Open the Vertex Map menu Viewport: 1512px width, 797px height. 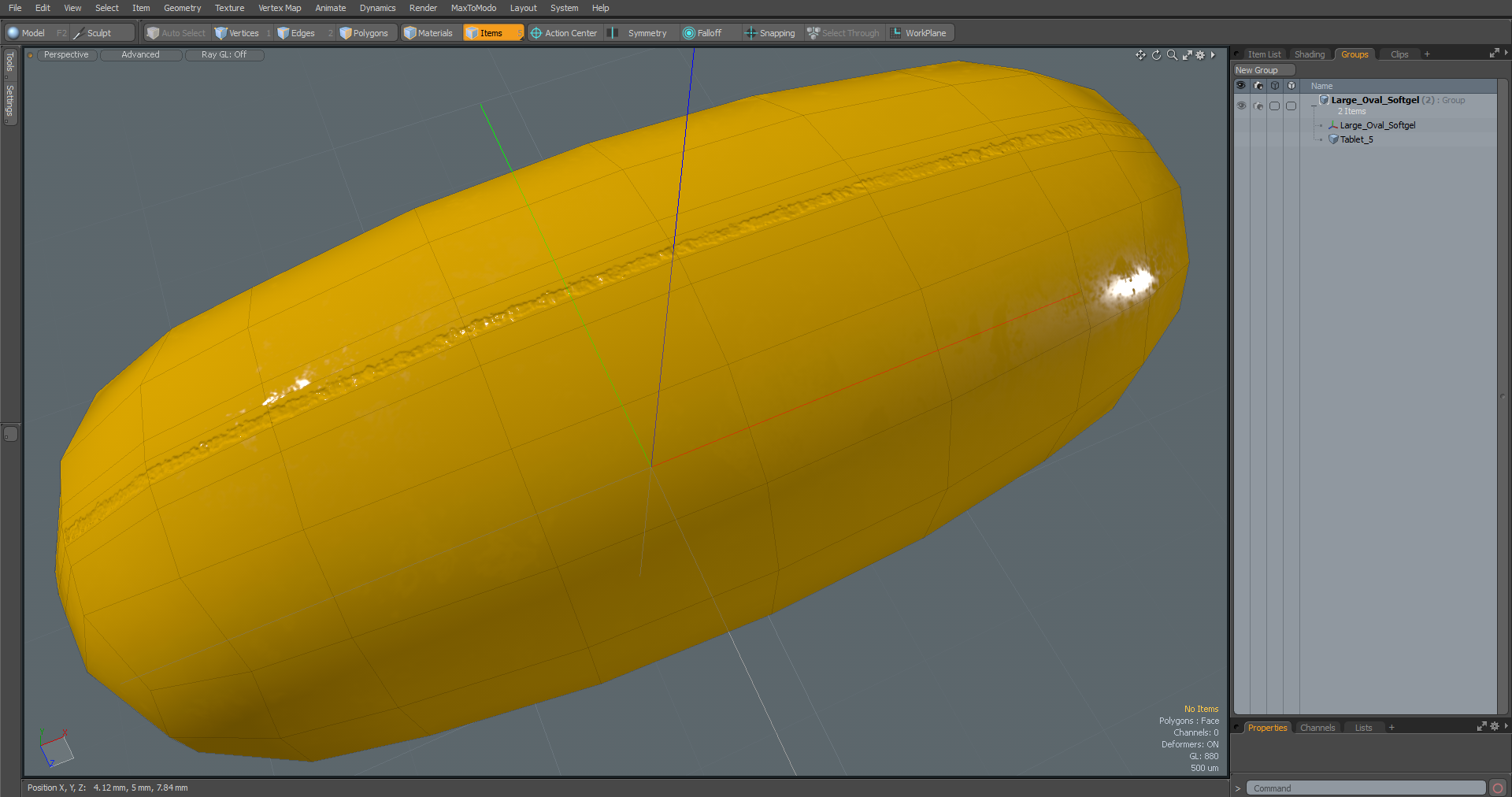pos(280,8)
